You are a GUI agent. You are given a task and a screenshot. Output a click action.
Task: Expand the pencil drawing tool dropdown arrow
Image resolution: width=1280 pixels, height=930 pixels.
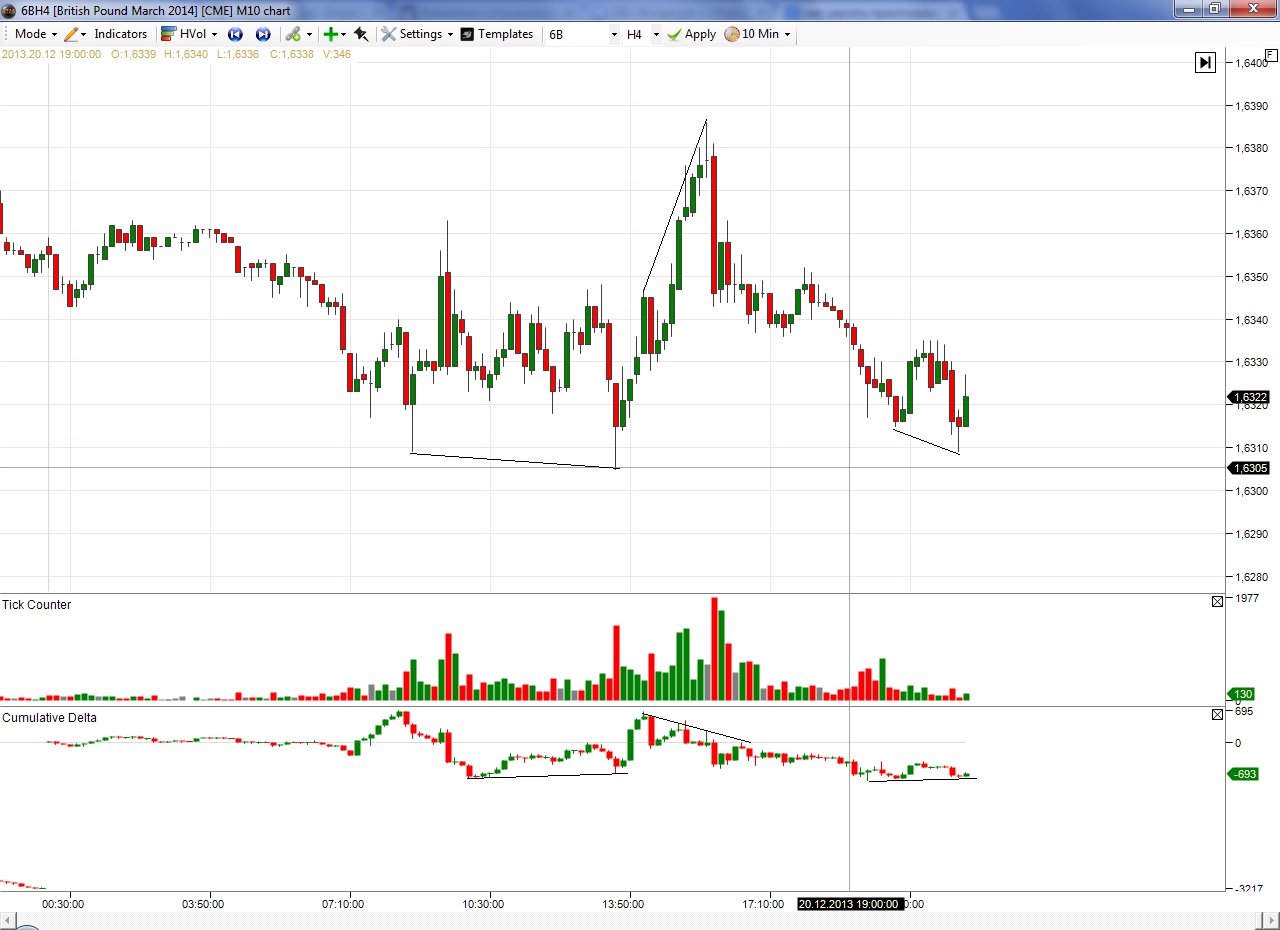84,34
